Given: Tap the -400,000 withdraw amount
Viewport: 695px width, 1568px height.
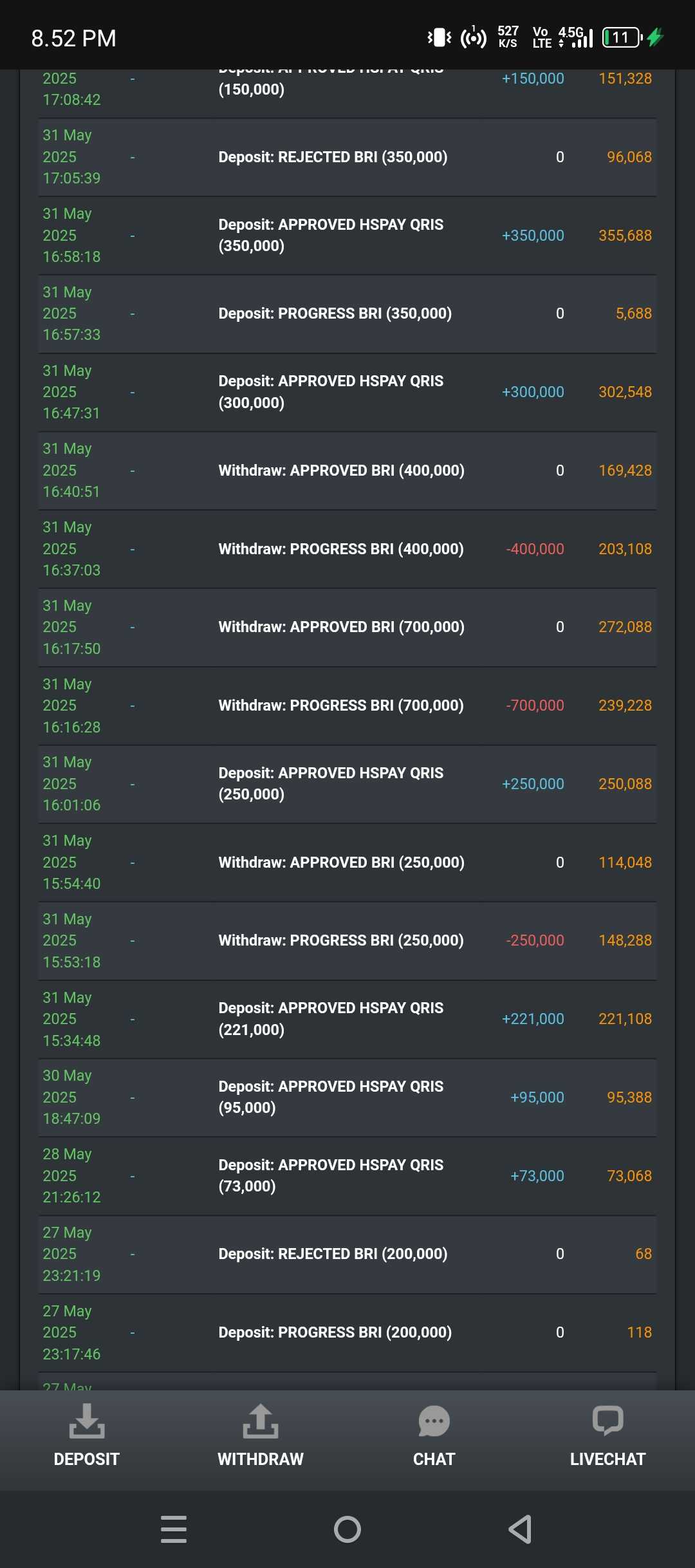Looking at the screenshot, I should point(535,549).
